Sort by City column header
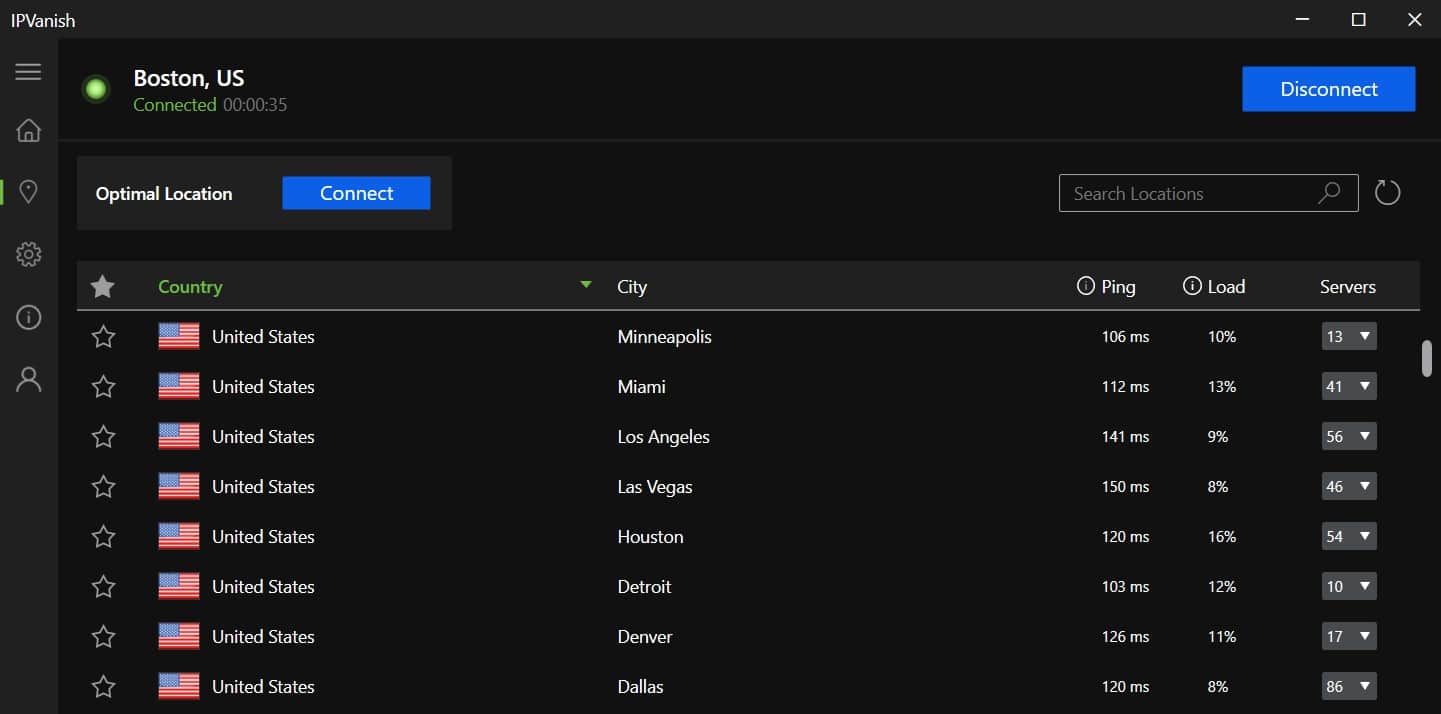The height and width of the screenshot is (714, 1441). point(632,287)
